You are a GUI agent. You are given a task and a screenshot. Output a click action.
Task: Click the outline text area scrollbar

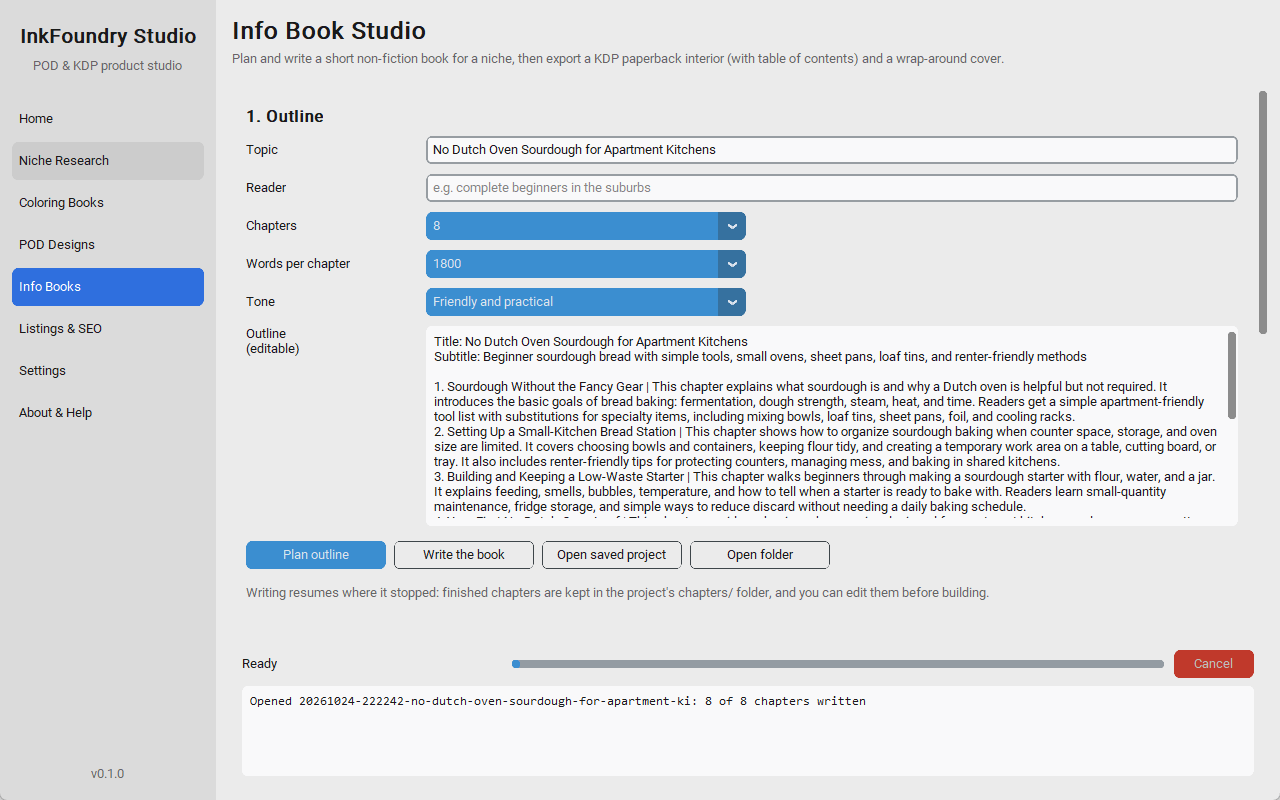(1231, 375)
